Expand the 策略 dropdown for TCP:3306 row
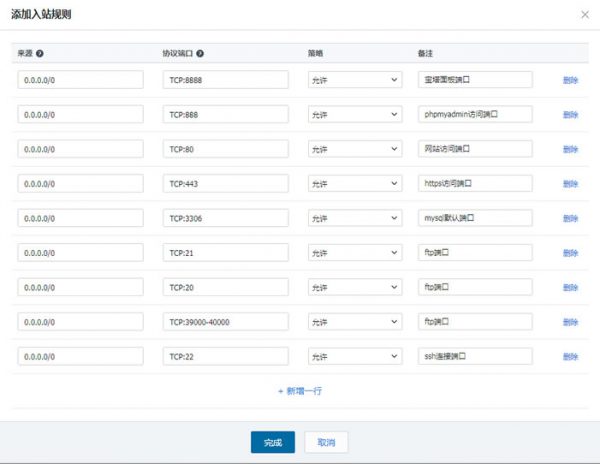600x464 pixels. click(347, 218)
